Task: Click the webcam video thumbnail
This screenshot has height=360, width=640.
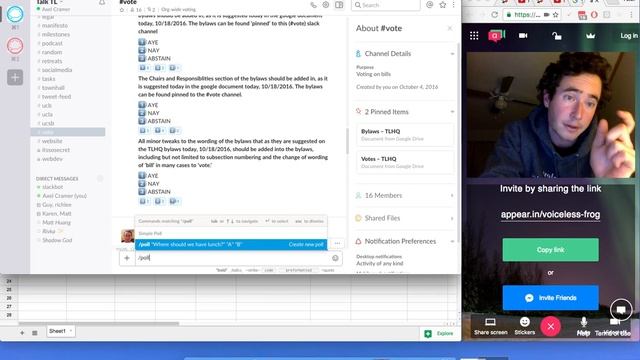Action: pyautogui.click(x=551, y=115)
